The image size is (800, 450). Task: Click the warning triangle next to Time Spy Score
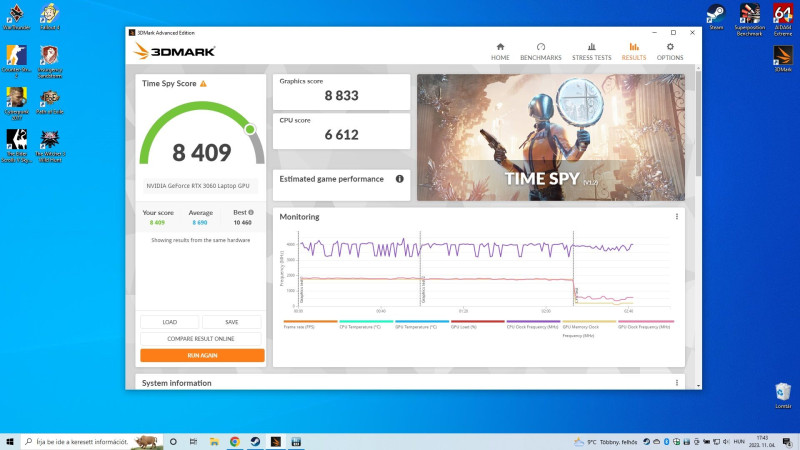[x=203, y=84]
